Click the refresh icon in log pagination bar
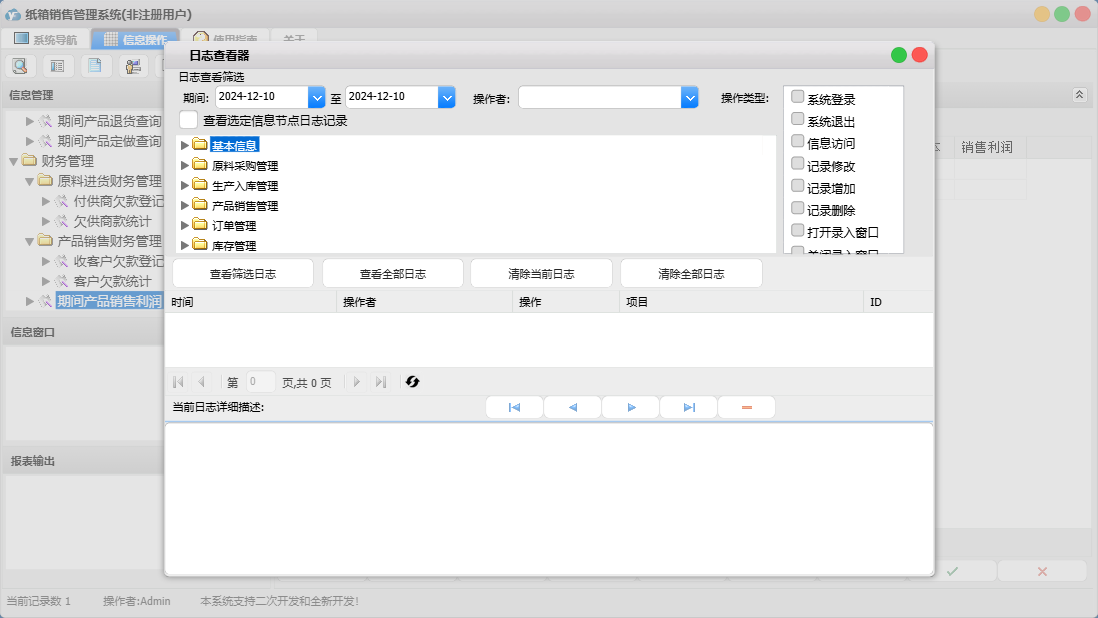This screenshot has height=618, width=1098. [412, 382]
